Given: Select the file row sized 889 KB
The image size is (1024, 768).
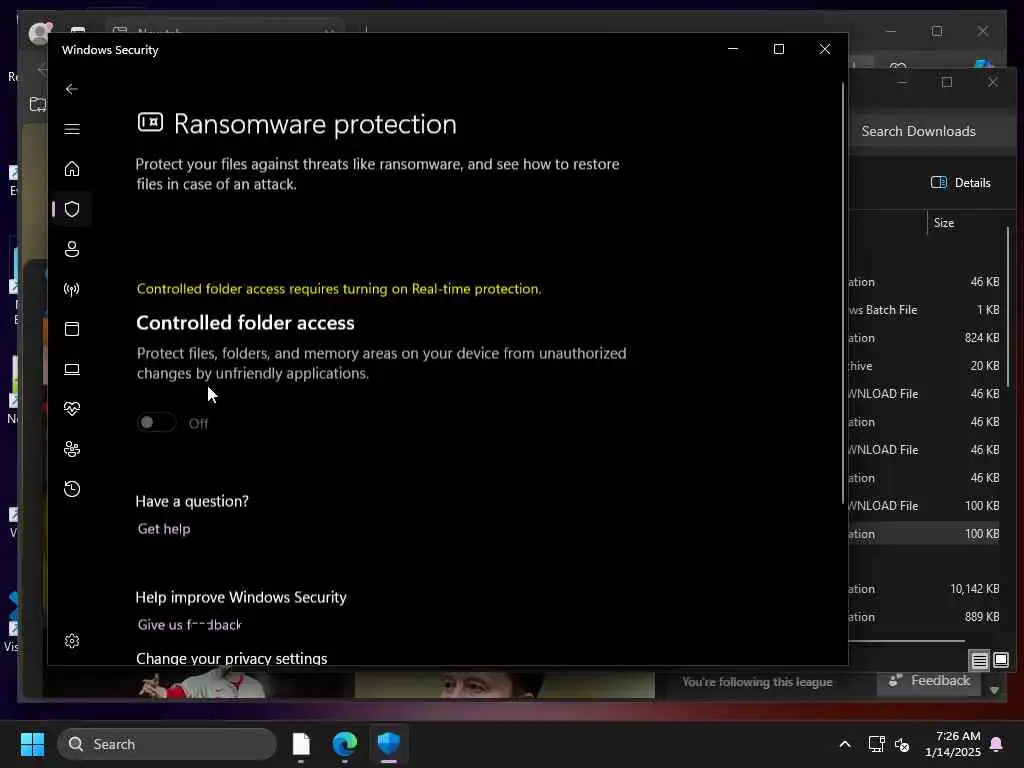Looking at the screenshot, I should (x=924, y=616).
